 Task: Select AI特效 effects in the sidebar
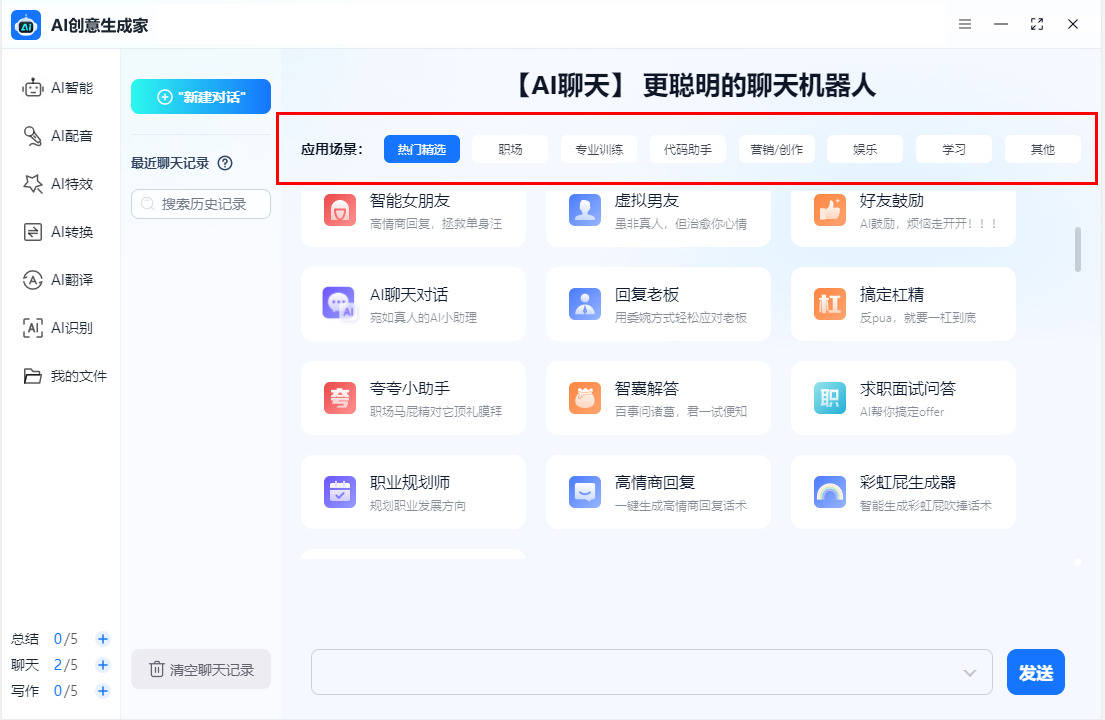[58, 184]
